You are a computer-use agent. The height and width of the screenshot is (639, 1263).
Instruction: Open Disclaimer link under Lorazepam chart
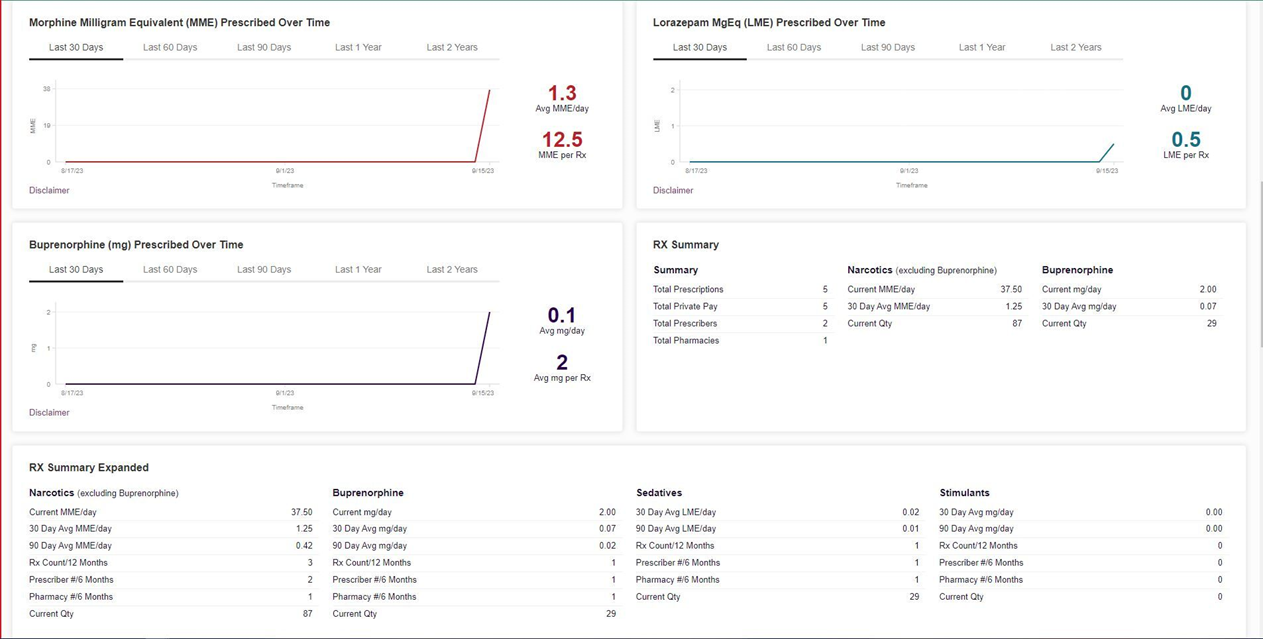click(x=673, y=190)
